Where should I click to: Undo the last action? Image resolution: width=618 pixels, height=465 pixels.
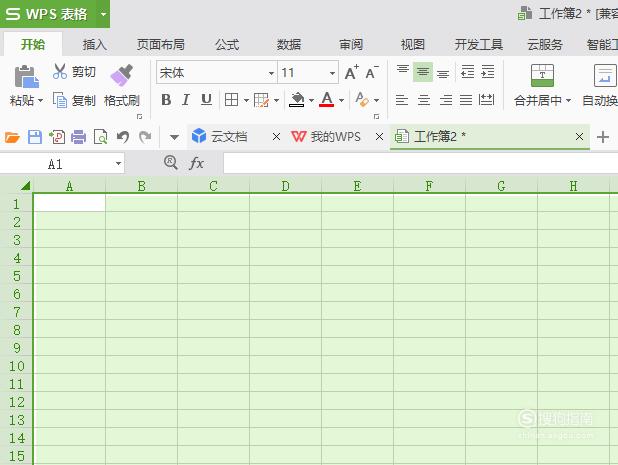(x=123, y=137)
